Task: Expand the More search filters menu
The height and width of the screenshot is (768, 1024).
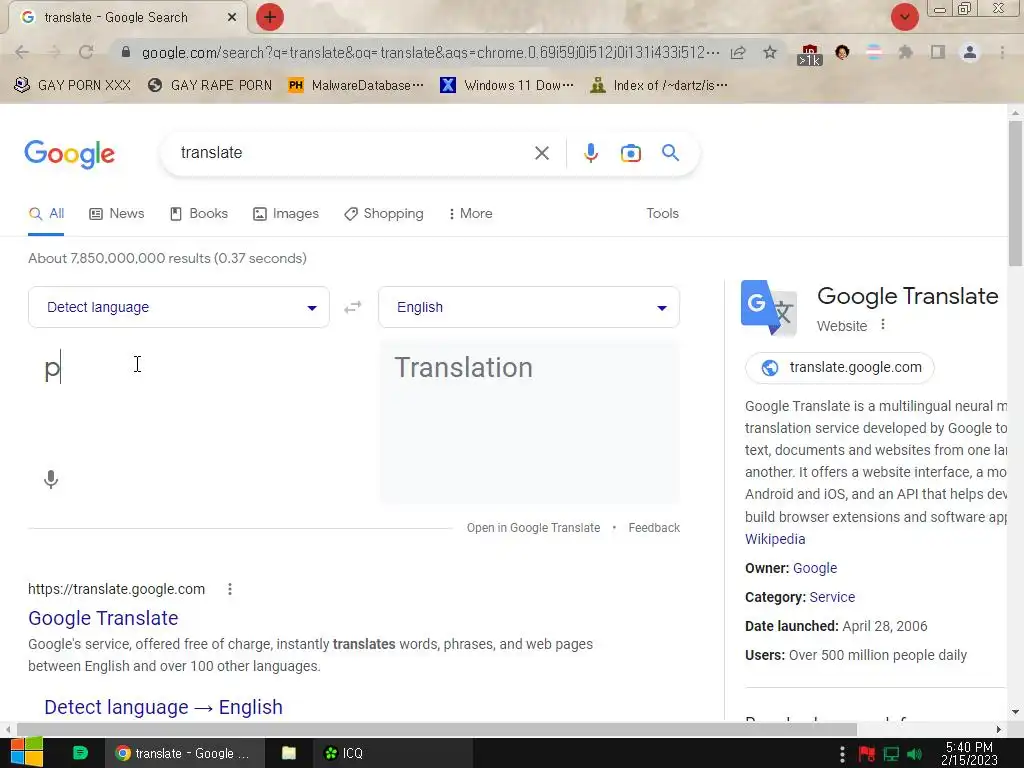Action: [470, 214]
